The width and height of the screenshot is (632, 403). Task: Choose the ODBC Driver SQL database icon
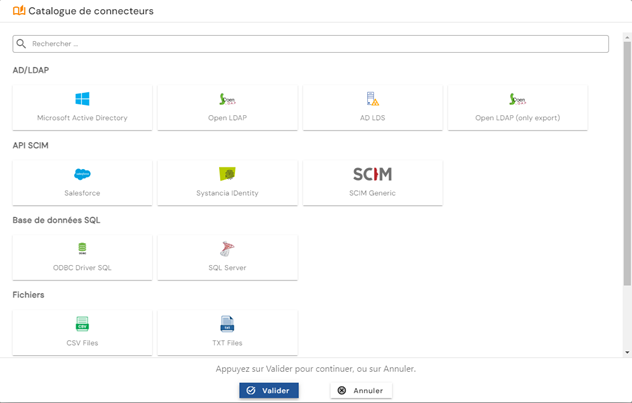click(82, 249)
